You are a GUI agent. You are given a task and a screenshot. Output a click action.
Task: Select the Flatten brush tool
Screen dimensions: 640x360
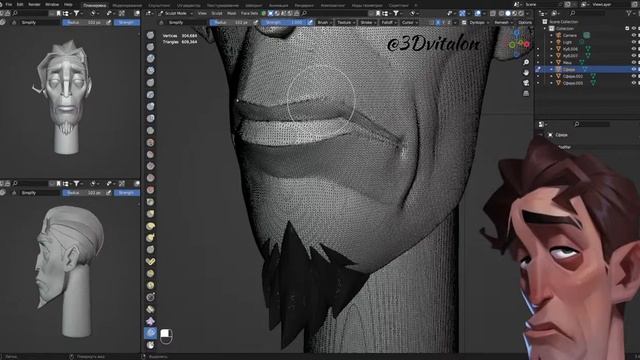coord(150,154)
